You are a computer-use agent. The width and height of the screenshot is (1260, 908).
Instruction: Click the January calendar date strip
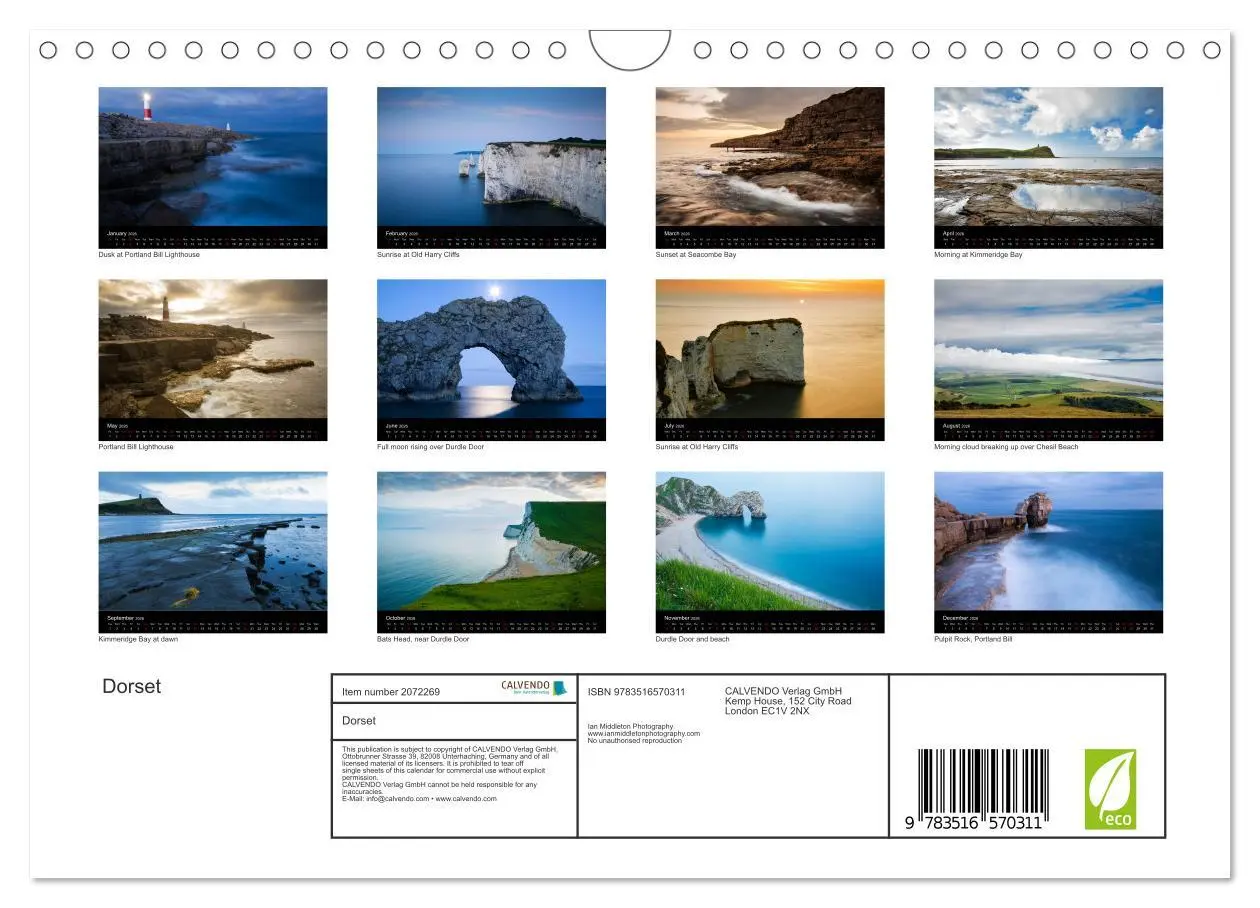[x=213, y=238]
